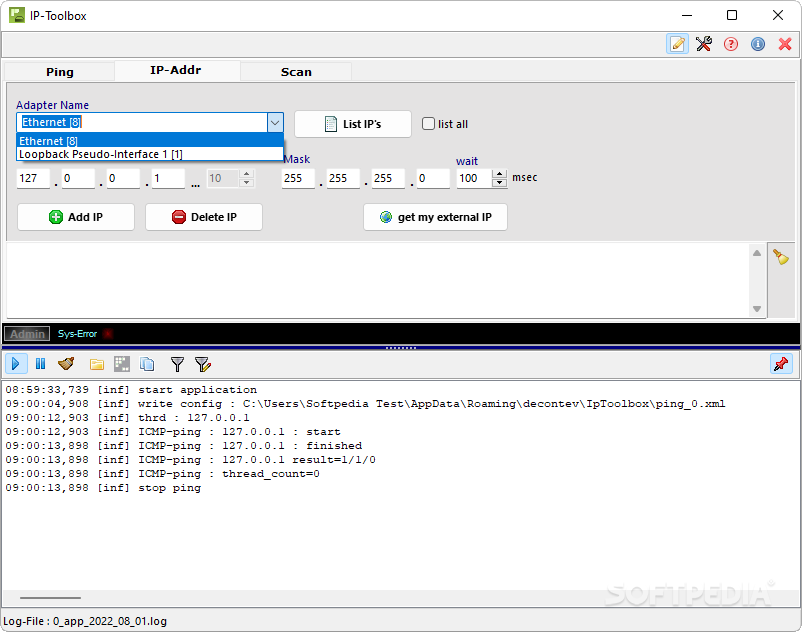This screenshot has width=802, height=632.
Task: Click the Adapter Name combo text field
Action: [142, 123]
